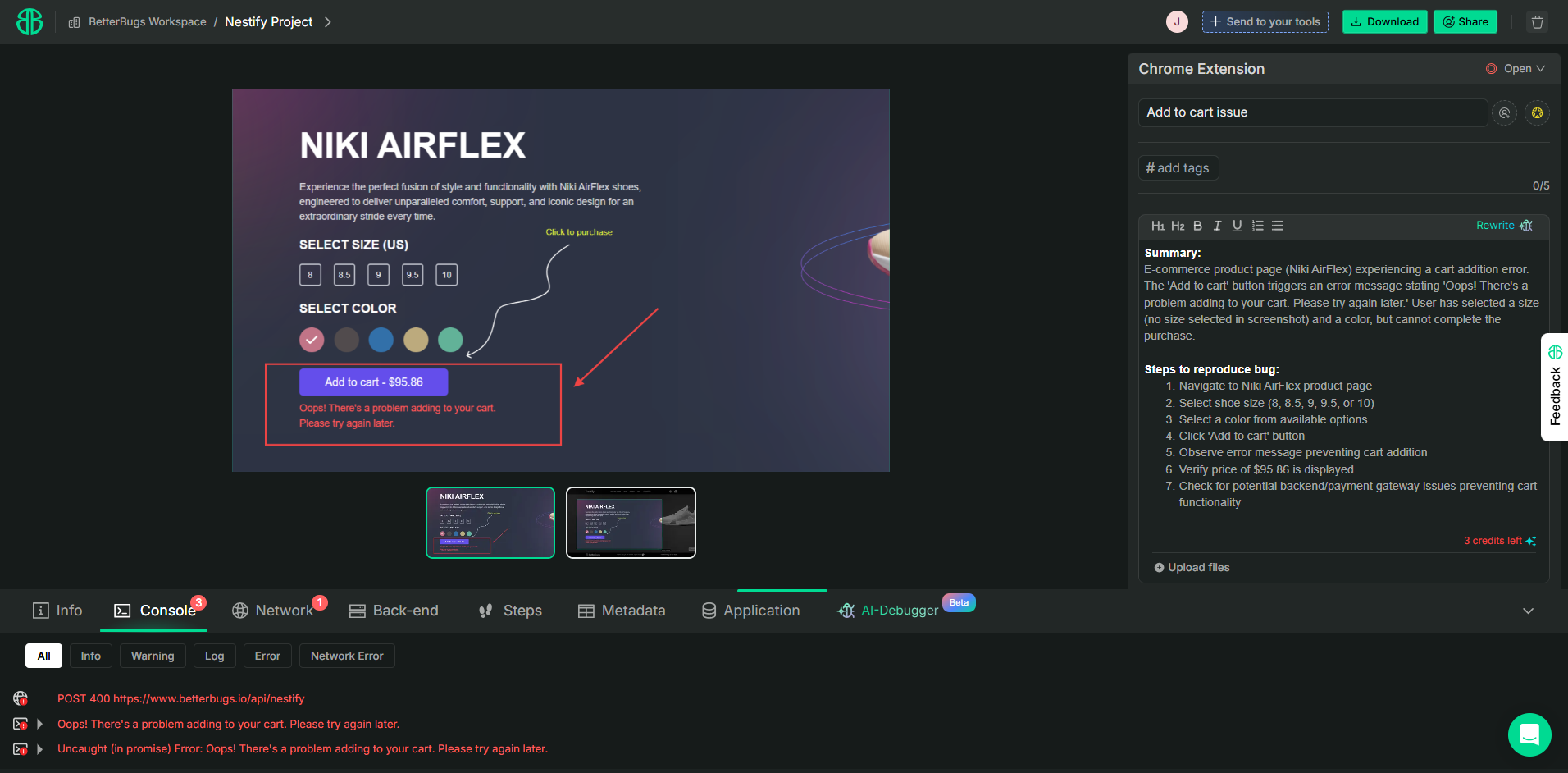Switch to the Metadata tab
This screenshot has height=773, width=1568.
(x=622, y=611)
